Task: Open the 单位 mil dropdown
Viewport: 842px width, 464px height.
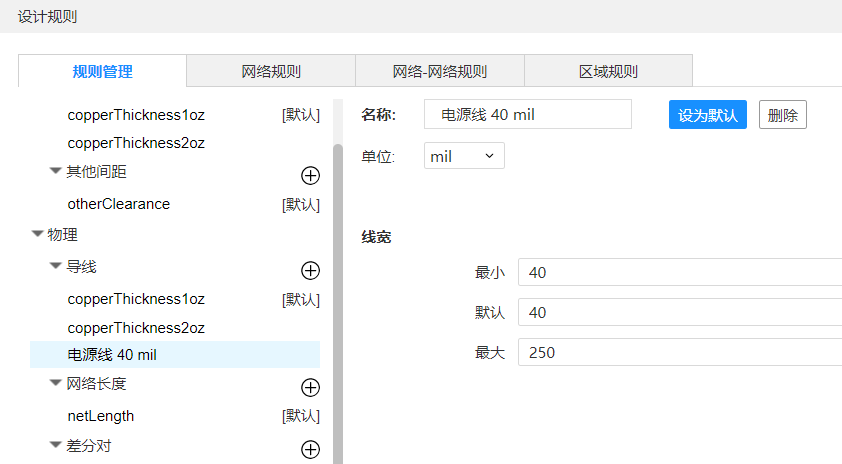Action: click(x=464, y=156)
